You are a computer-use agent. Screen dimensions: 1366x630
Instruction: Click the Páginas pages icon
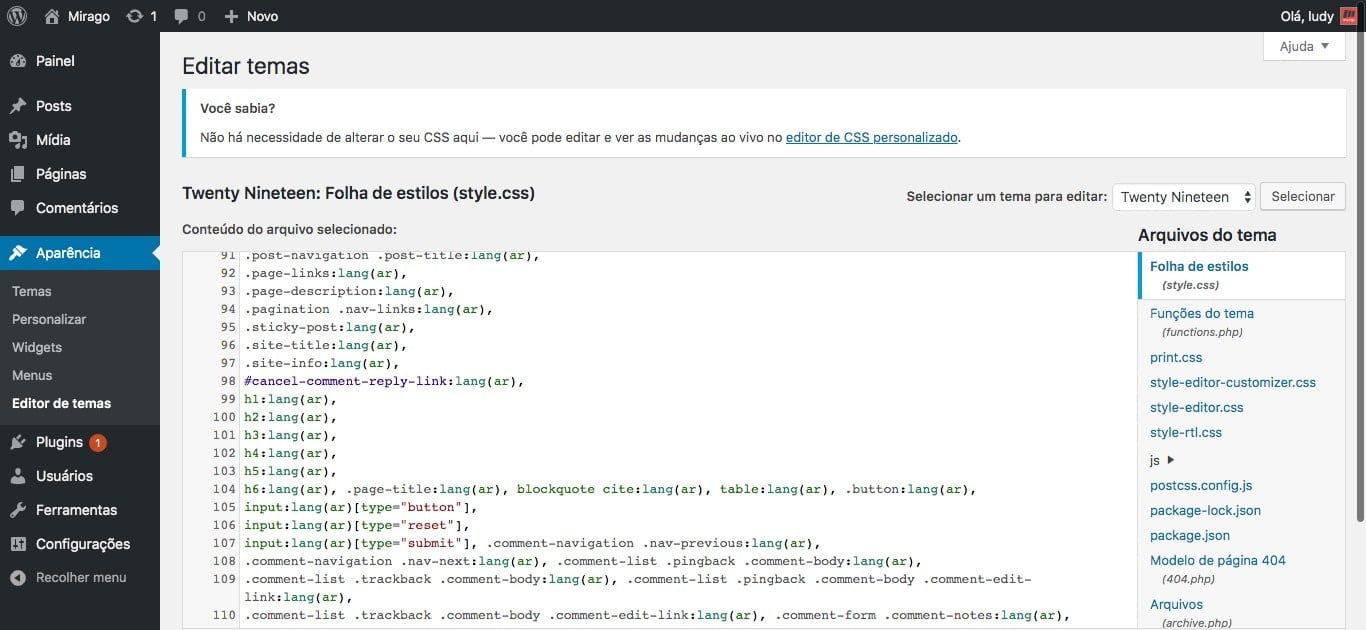[x=18, y=174]
